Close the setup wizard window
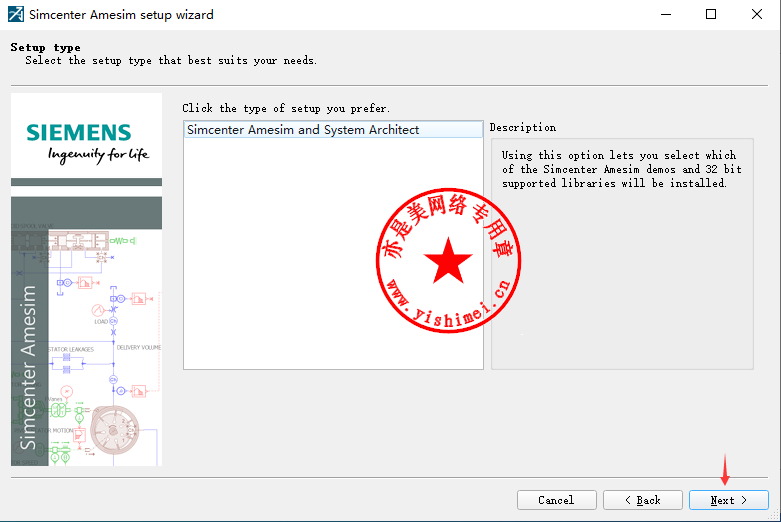The width and height of the screenshot is (781, 522). [757, 14]
